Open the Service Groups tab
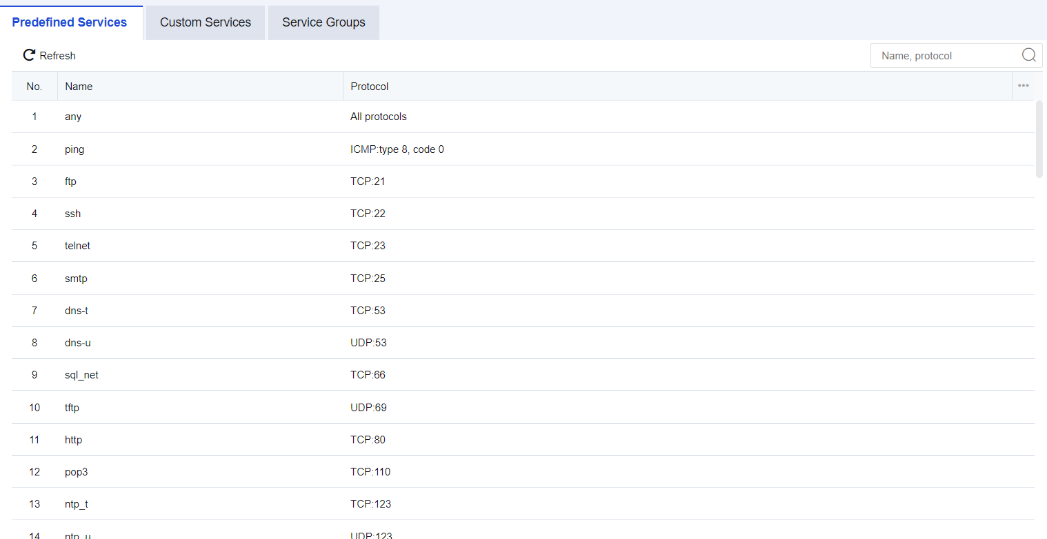The width and height of the screenshot is (1047, 539). pyautogui.click(x=323, y=22)
